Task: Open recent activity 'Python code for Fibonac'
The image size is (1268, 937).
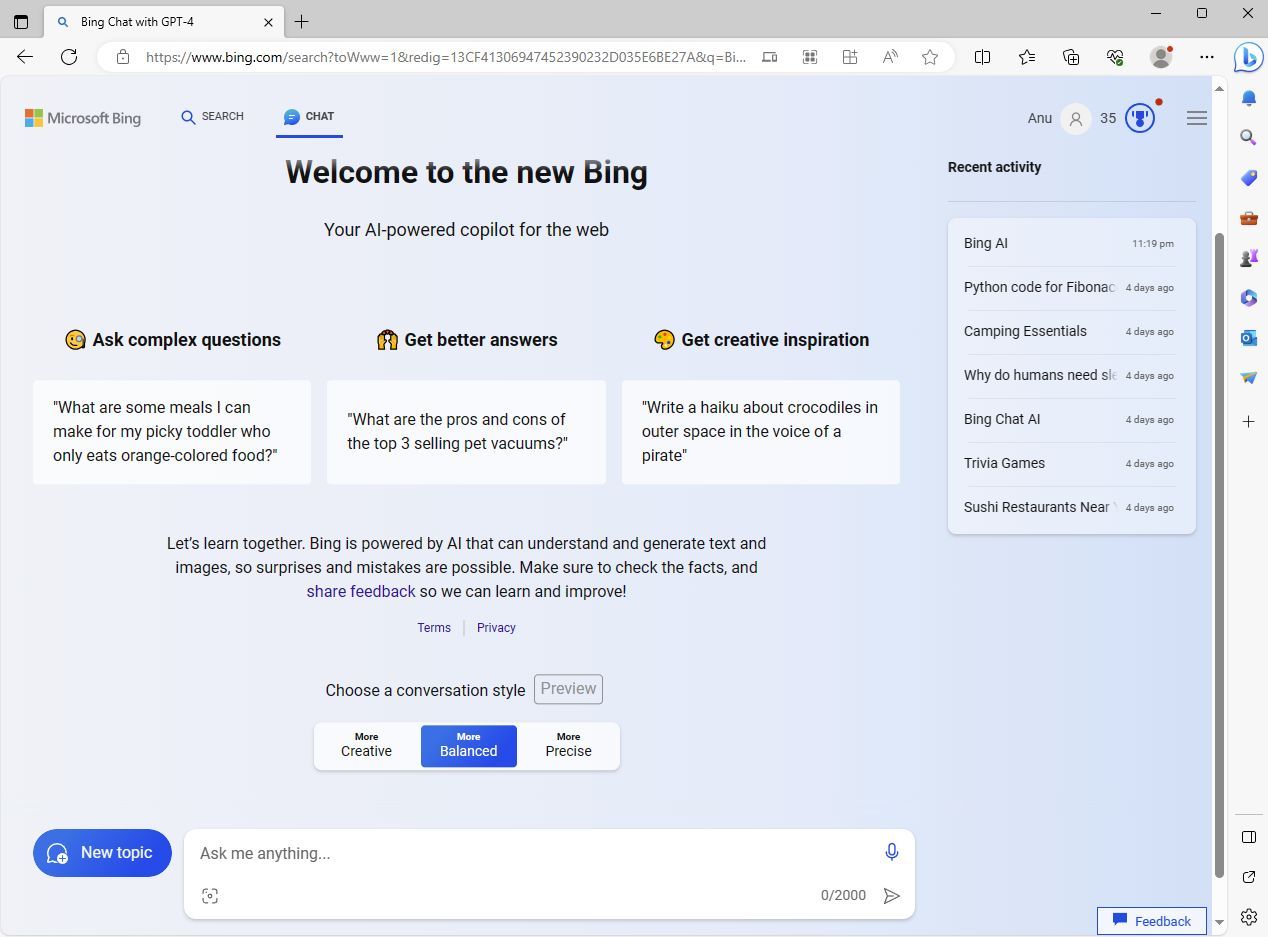Action: coord(1069,287)
